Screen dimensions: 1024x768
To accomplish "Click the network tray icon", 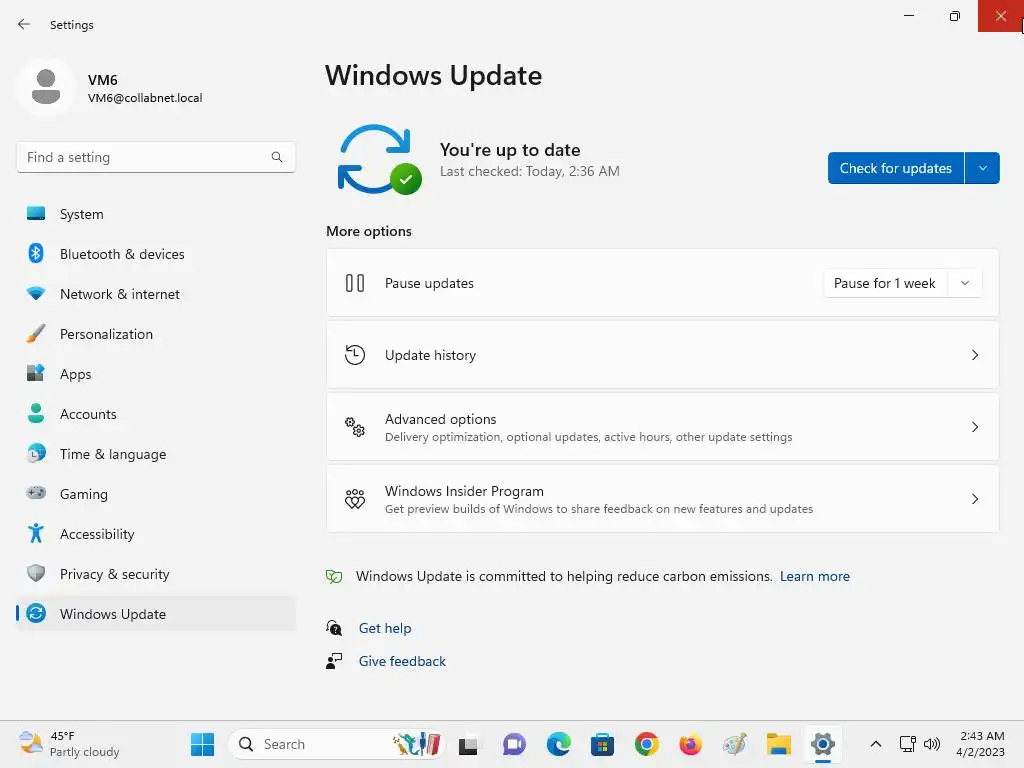I will coord(907,744).
